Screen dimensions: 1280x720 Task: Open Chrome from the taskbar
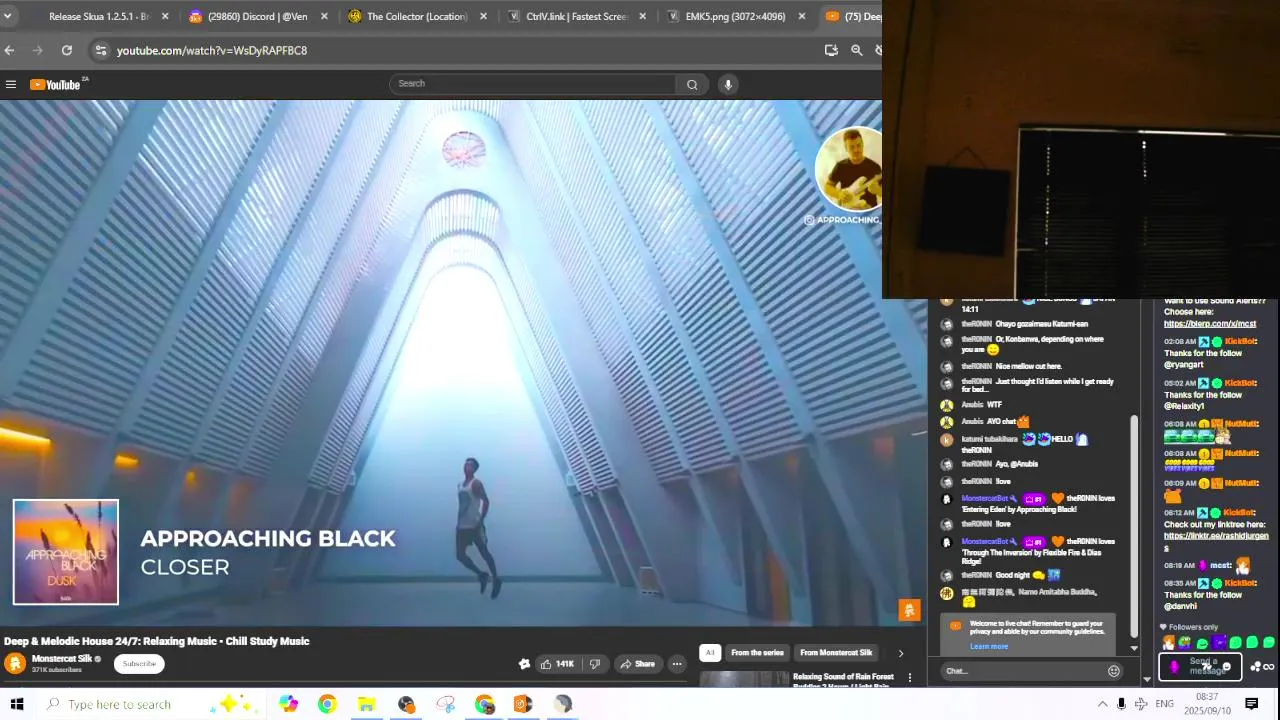point(327,704)
